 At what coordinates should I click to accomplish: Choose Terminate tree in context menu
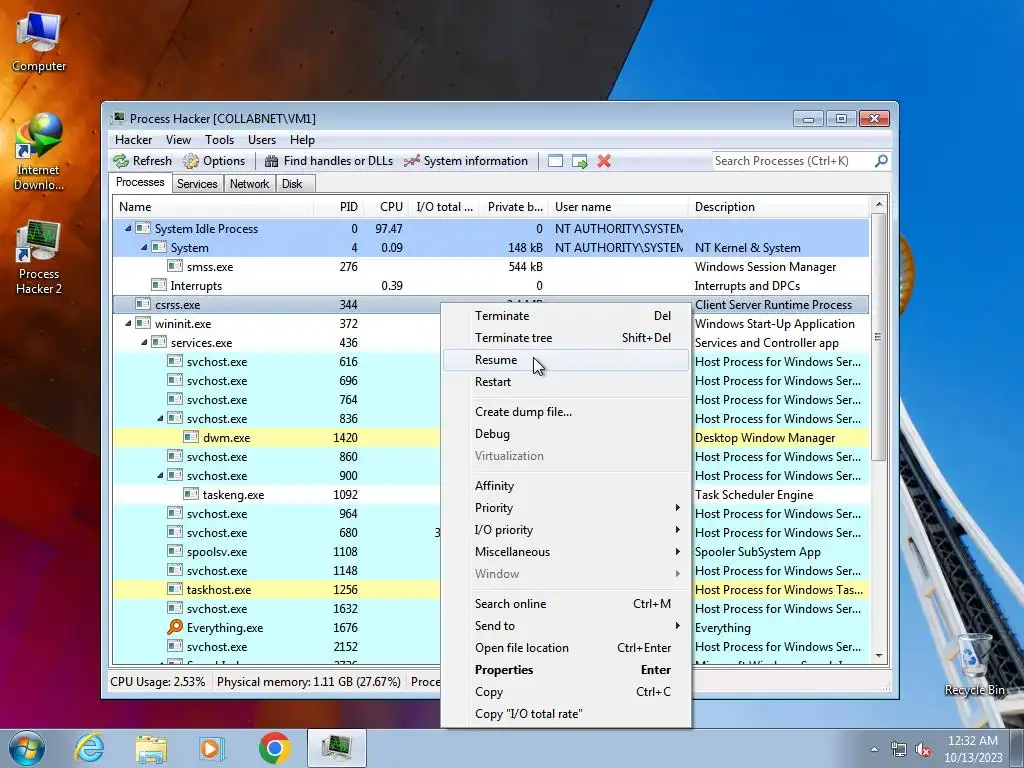point(566,338)
